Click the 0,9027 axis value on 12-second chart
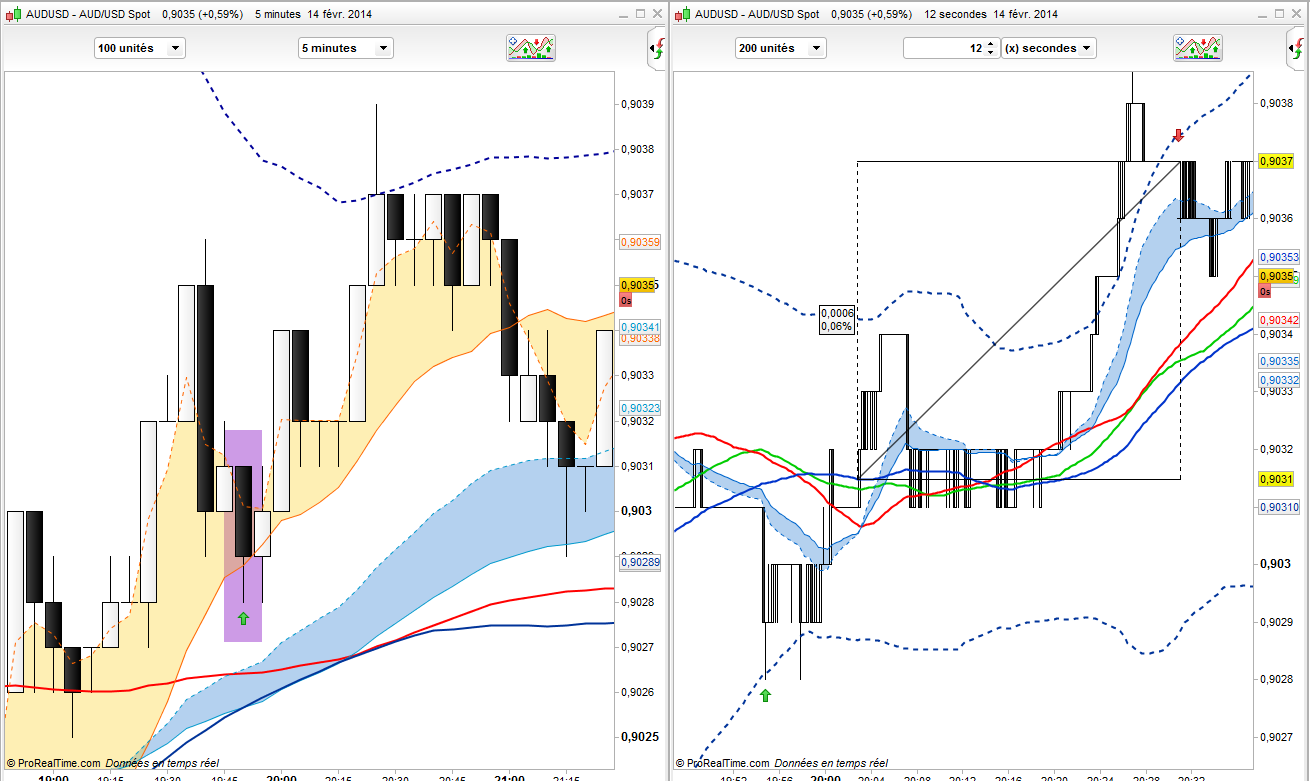This screenshot has width=1310, height=781. 1276,737
